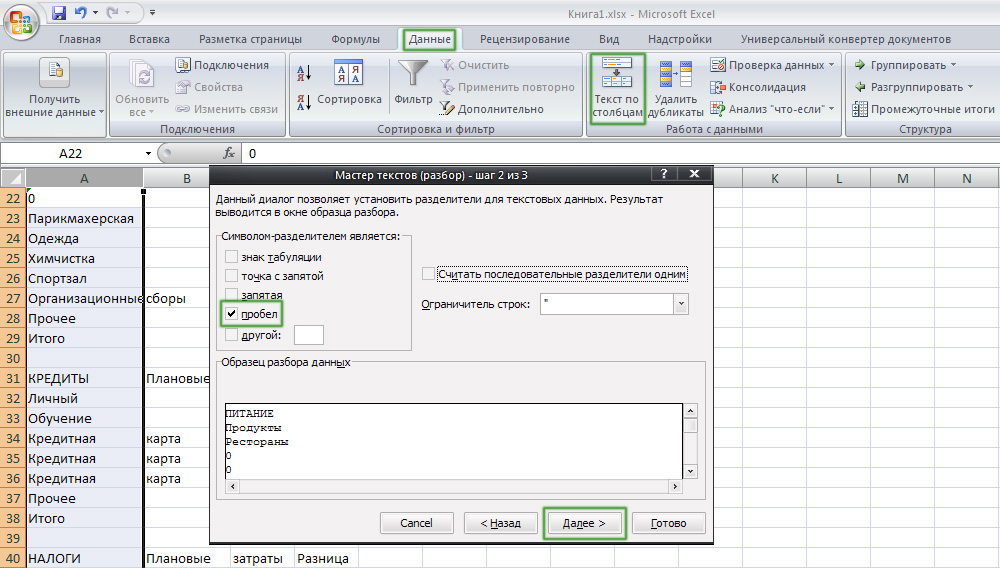Image resolution: width=1000 pixels, height=568 pixels.
Task: Switch to the 'Формулы' ribbon tab
Action: click(355, 40)
